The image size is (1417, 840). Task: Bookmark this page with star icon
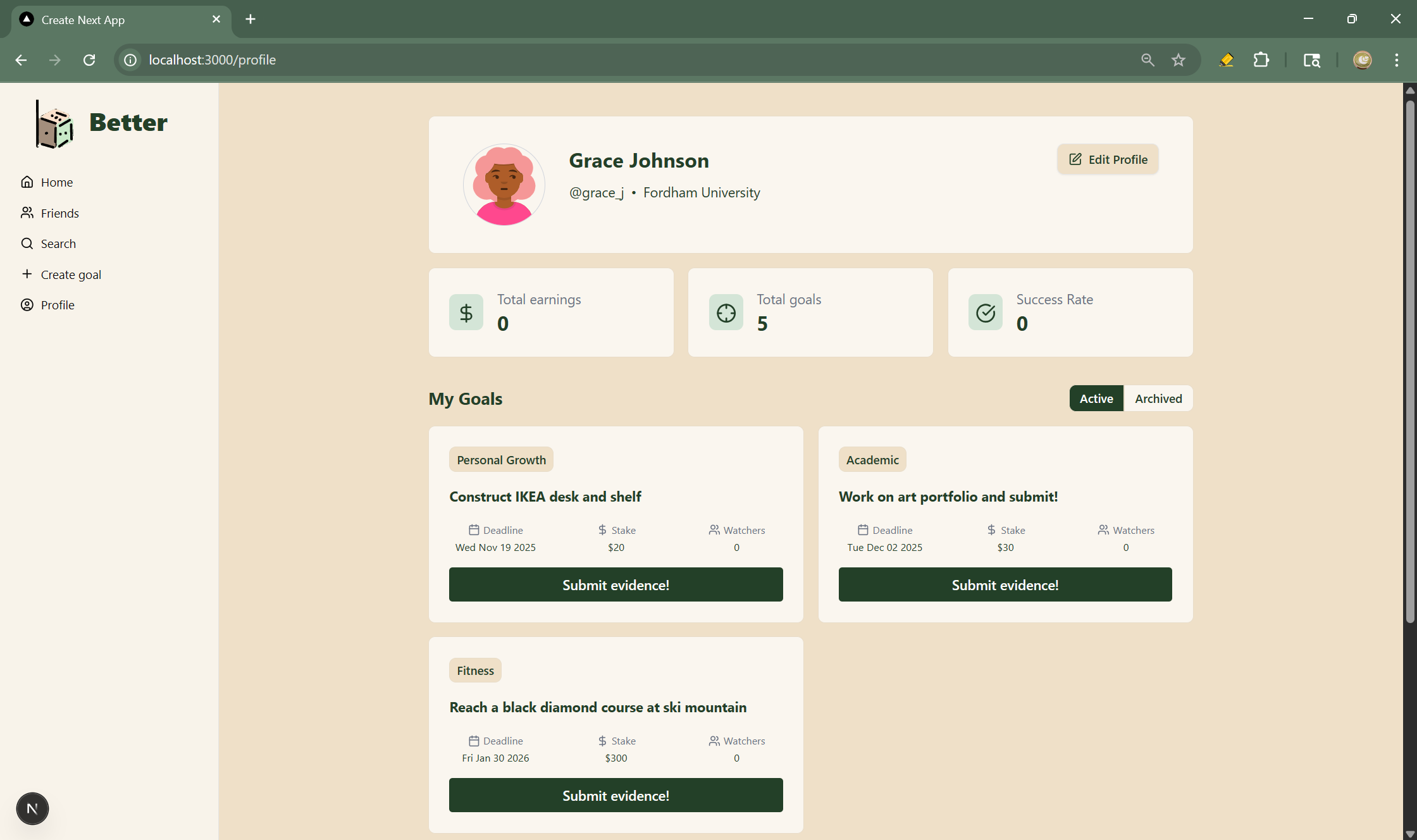(1178, 60)
